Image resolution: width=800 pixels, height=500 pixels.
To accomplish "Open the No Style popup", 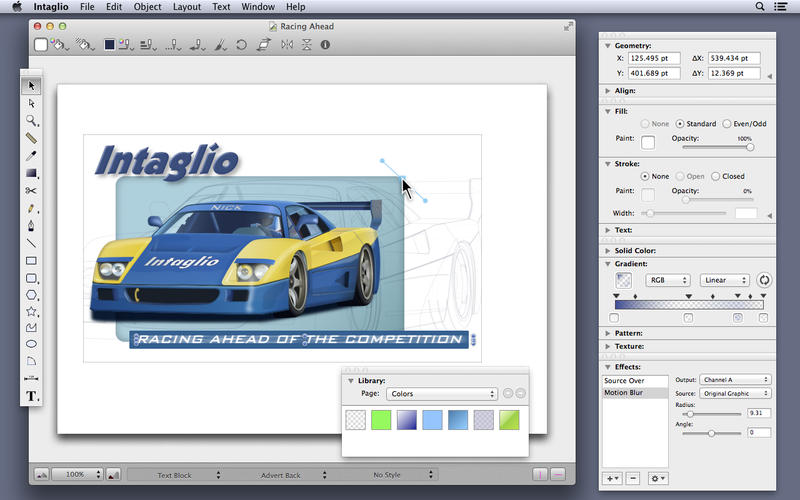I will coord(387,475).
